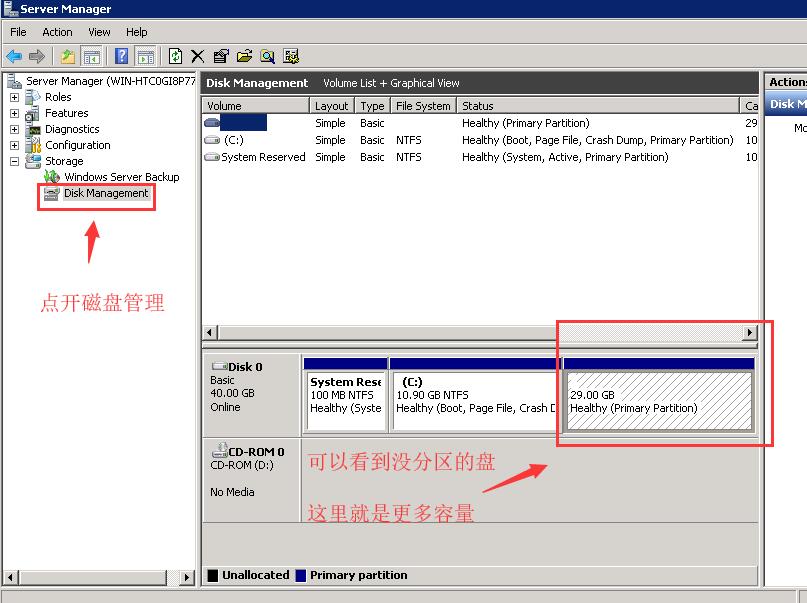
Task: Sort by the Status column header
Action: [x=598, y=105]
